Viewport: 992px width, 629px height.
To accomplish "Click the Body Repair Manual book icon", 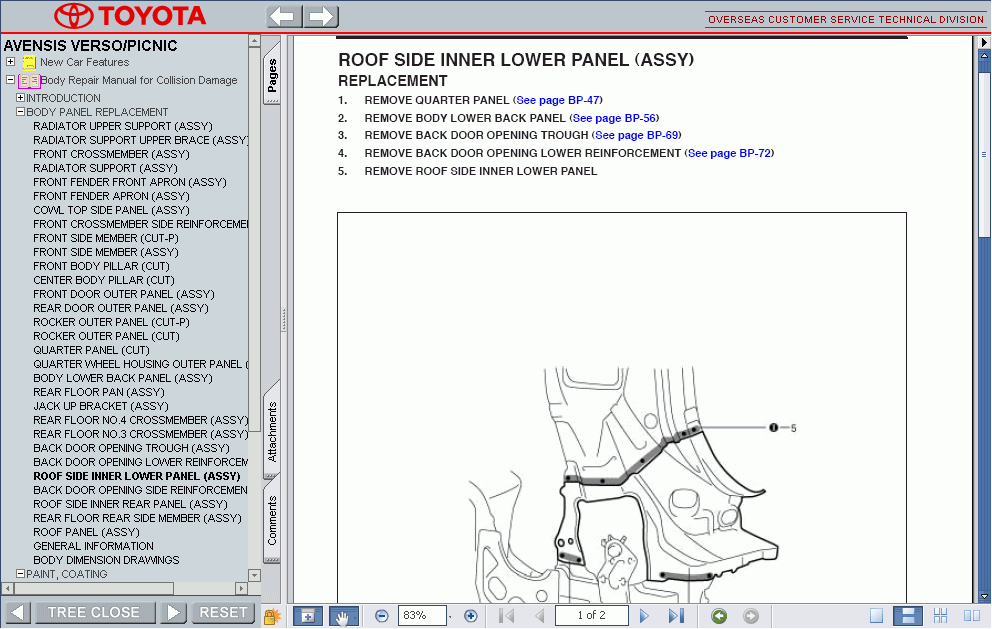I will point(29,81).
